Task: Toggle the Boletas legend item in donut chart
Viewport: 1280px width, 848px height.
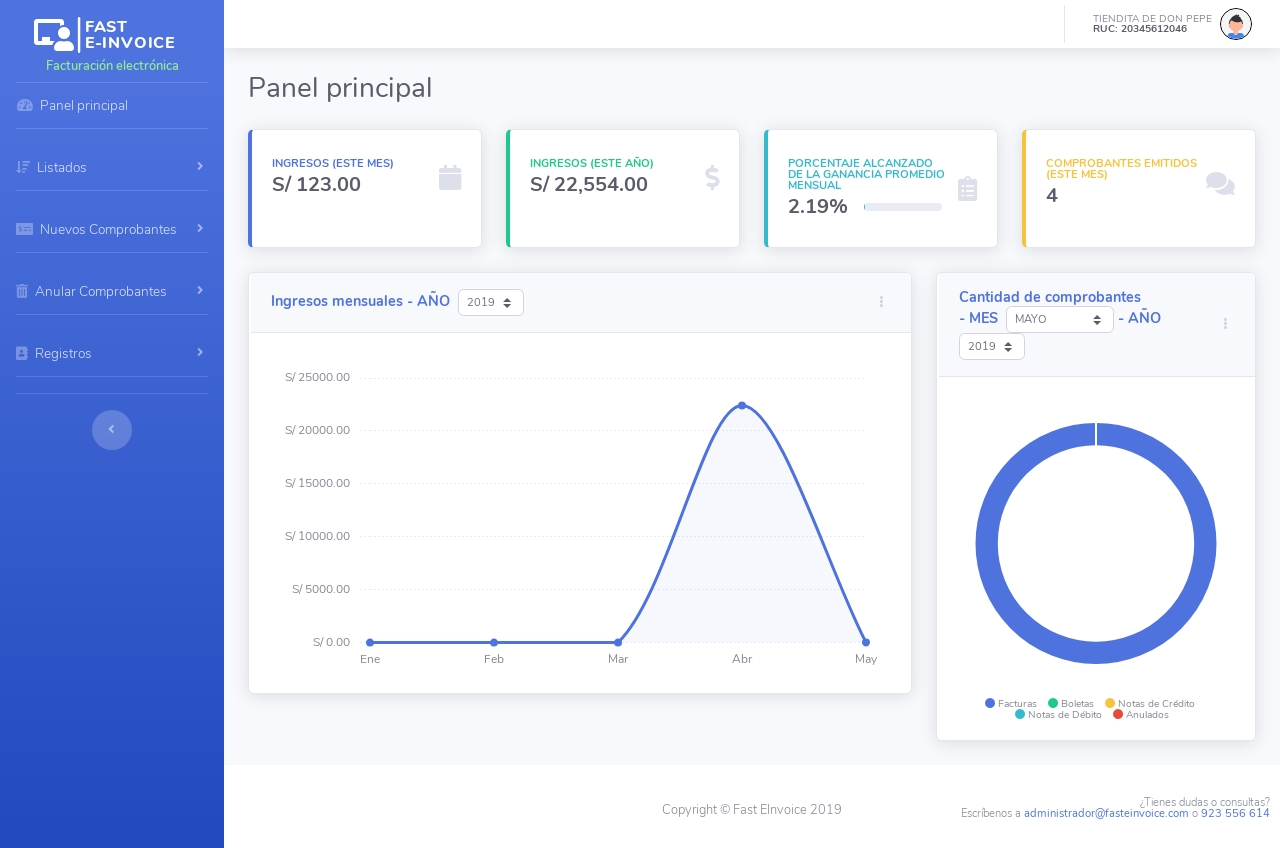Action: click(x=1071, y=704)
